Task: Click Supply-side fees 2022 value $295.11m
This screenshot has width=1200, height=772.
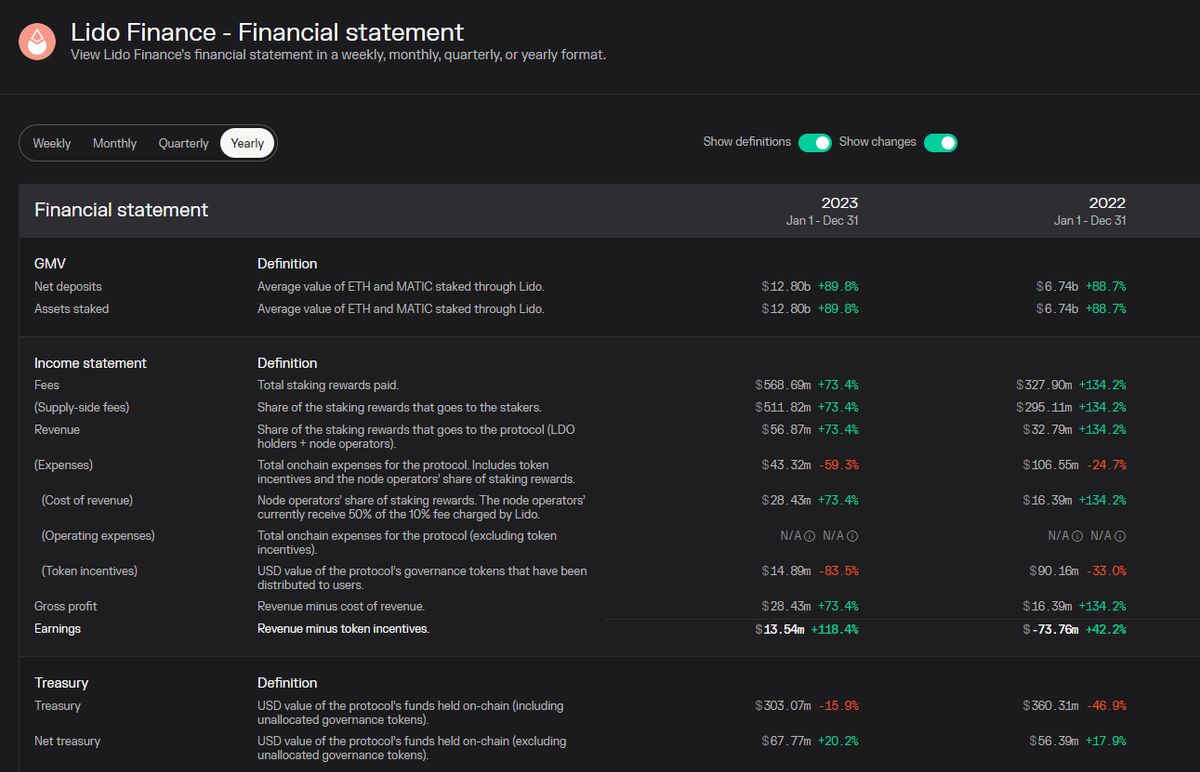Action: (1044, 407)
